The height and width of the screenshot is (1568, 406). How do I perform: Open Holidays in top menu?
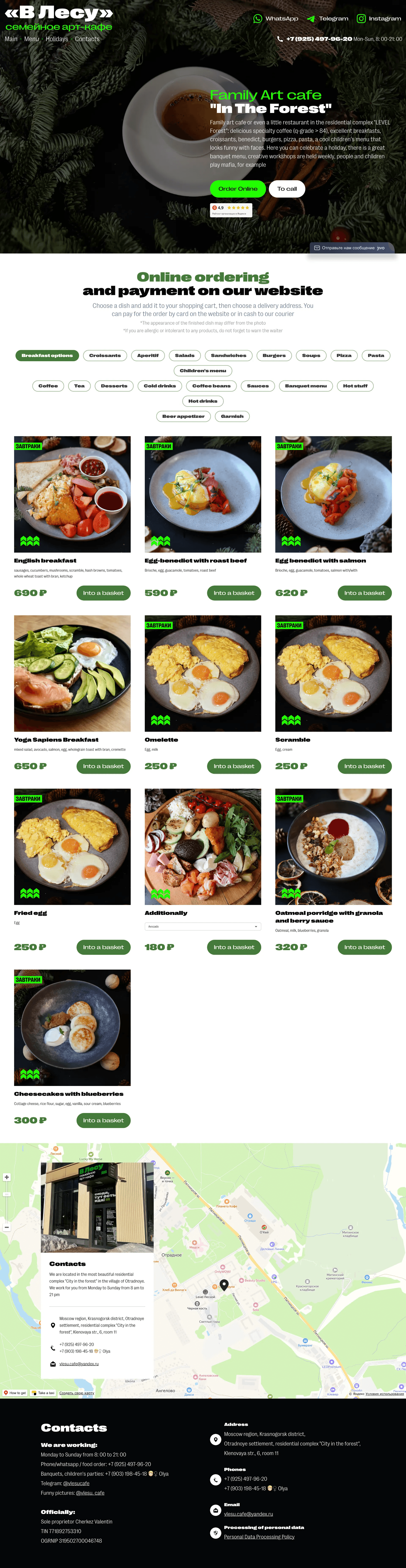click(57, 39)
